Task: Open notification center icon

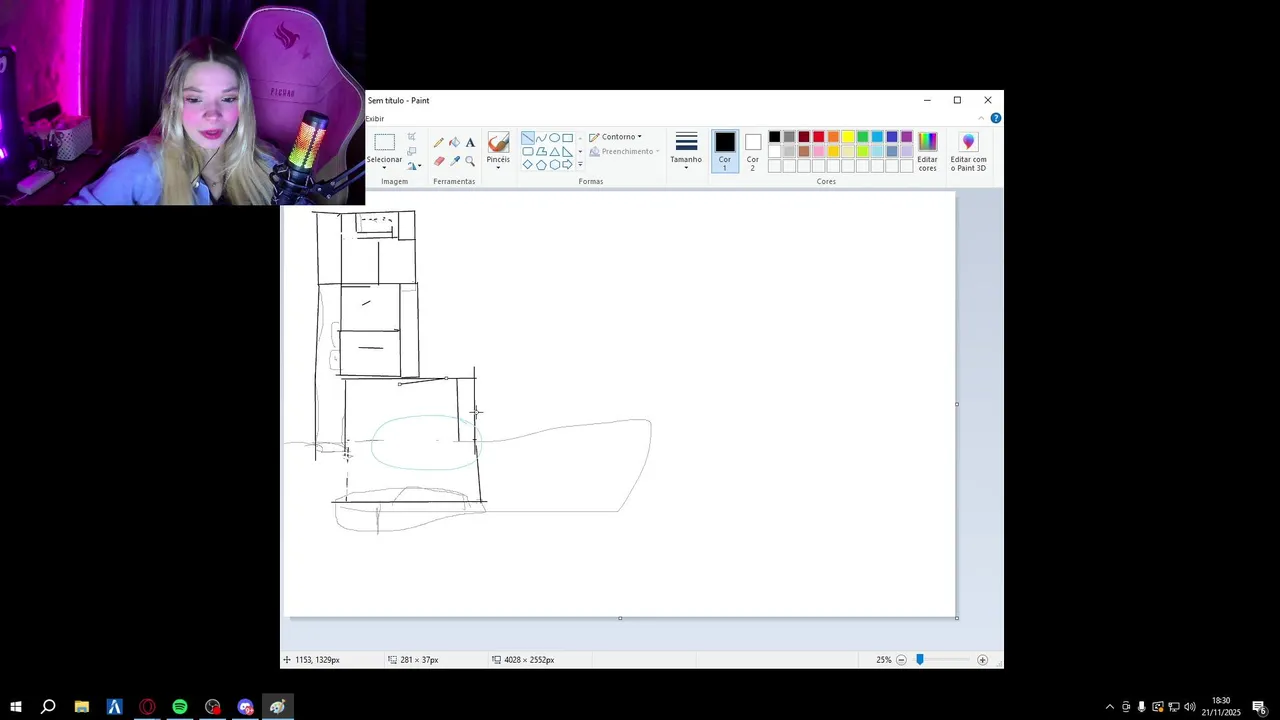Action: click(1260, 707)
